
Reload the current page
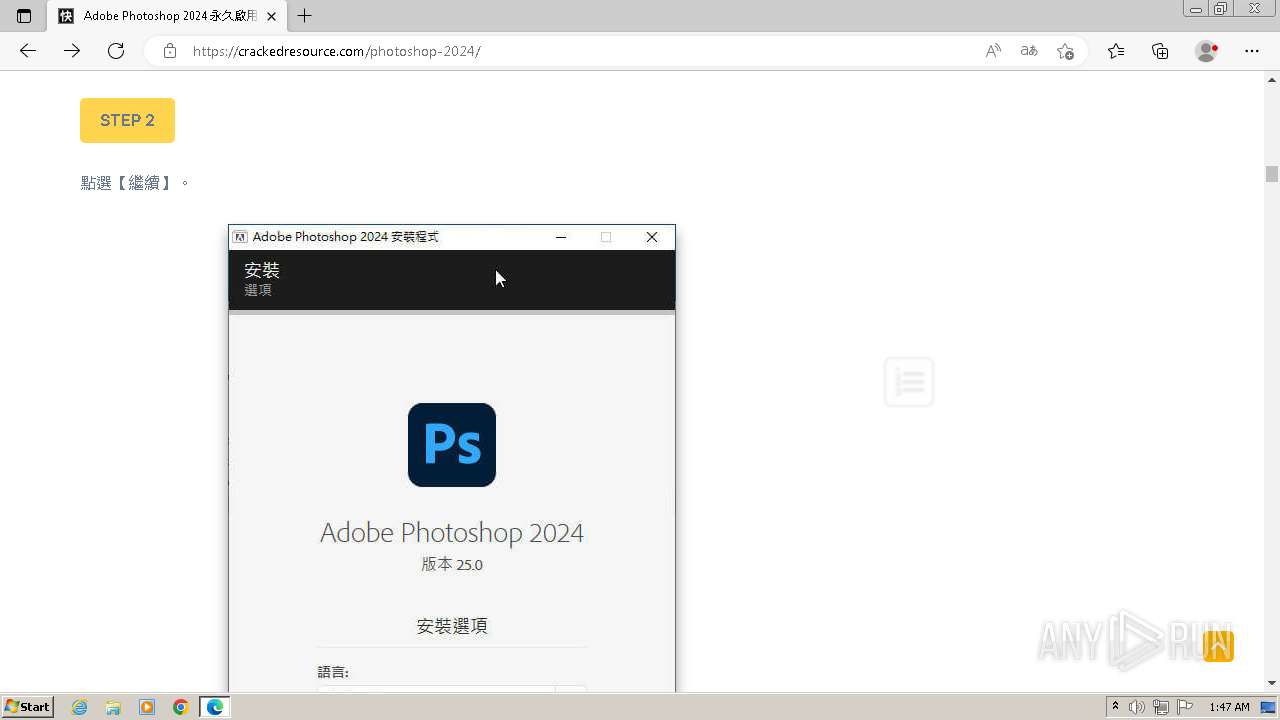[x=116, y=51]
